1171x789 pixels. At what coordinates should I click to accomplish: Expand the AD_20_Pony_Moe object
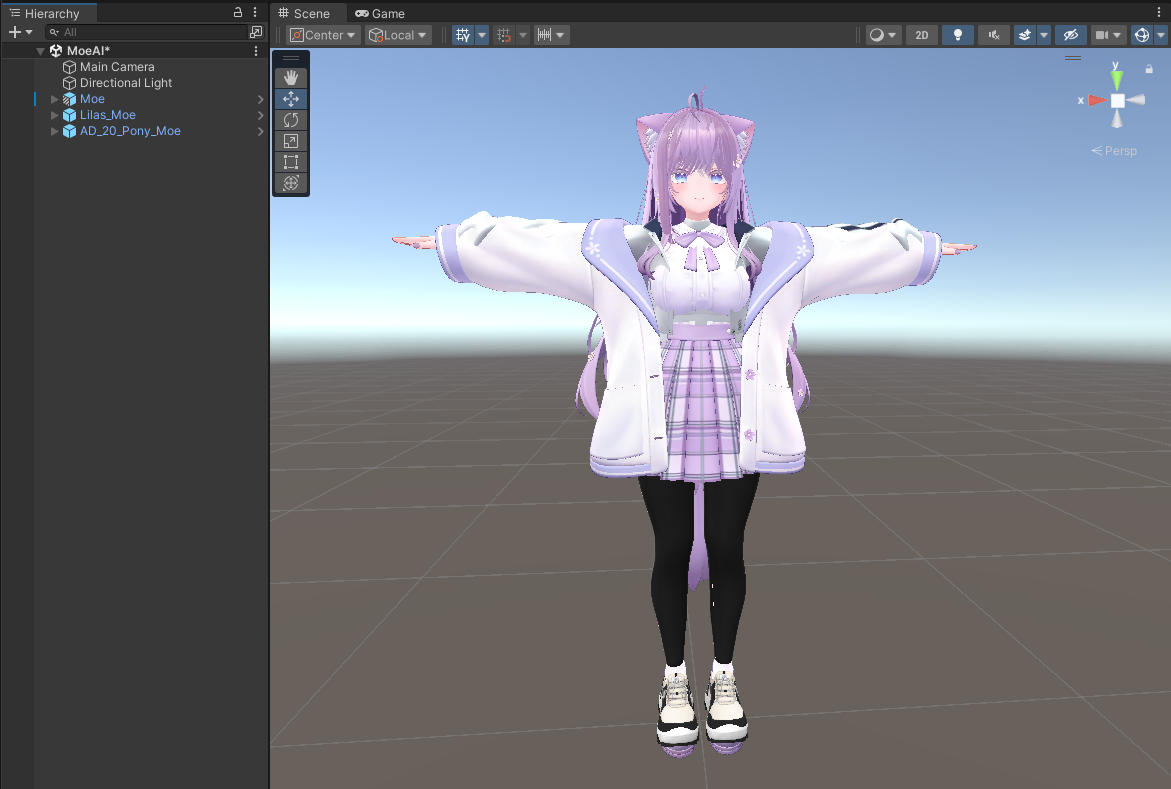pyautogui.click(x=55, y=131)
